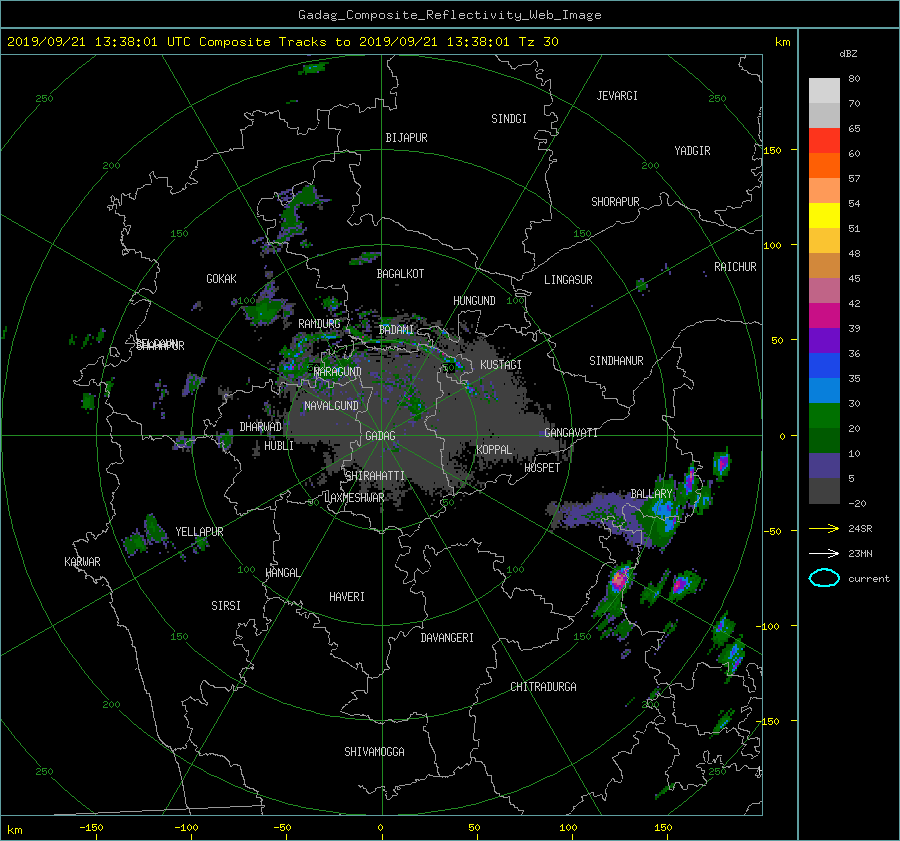Click the green 20-30 dBZ color swatch
The width and height of the screenshot is (900, 841).
[824, 416]
